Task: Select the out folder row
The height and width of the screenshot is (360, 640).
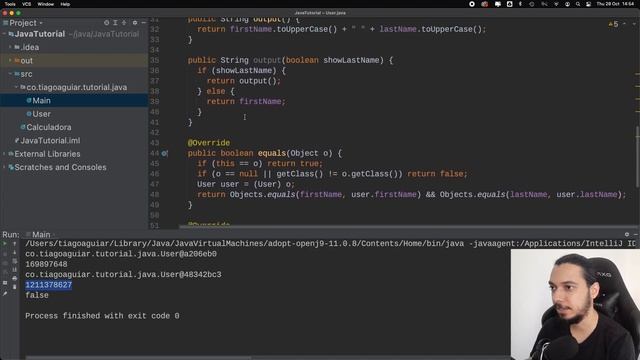Action: 74,60
